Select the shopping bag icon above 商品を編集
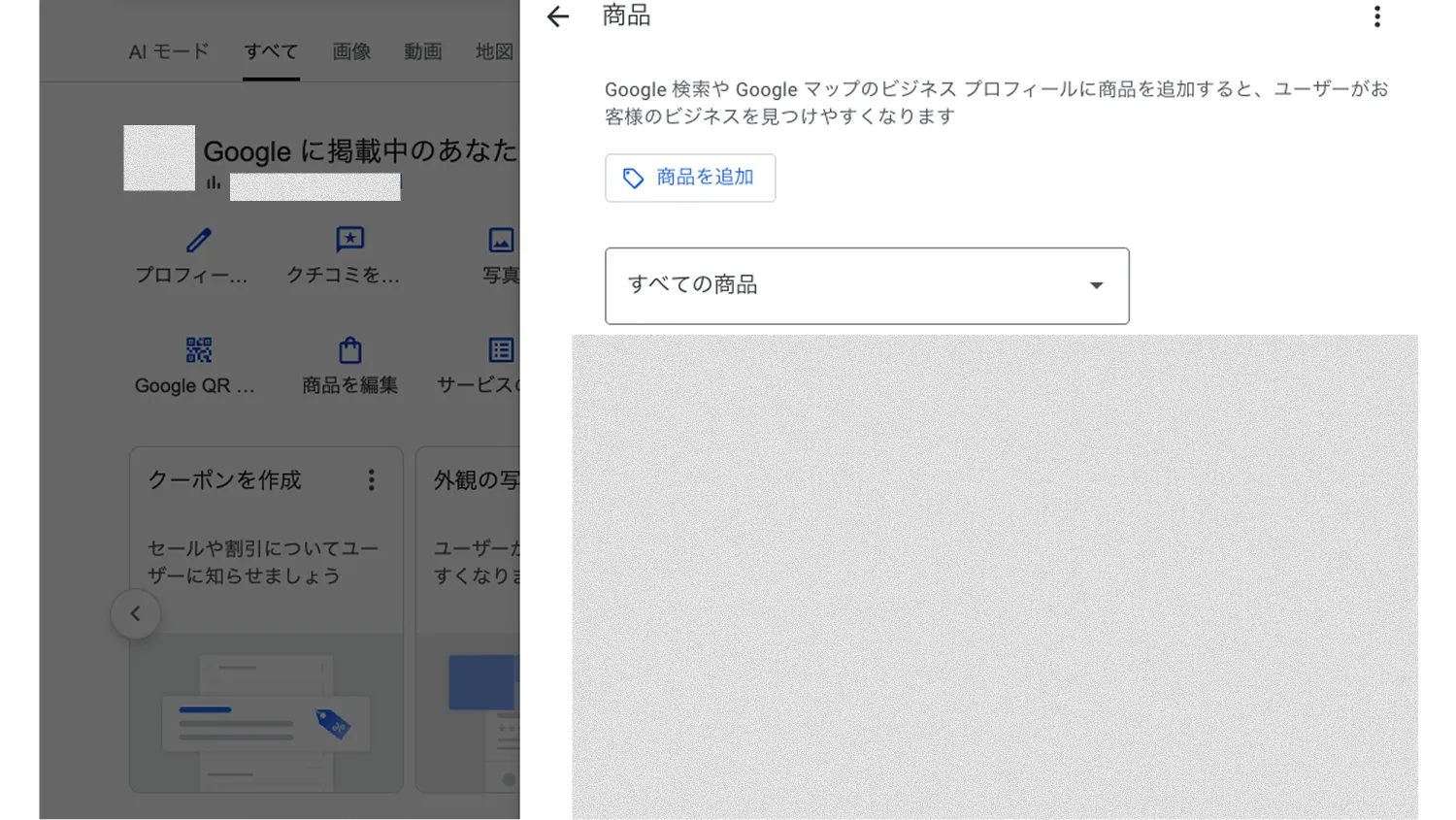Image resolution: width=1456 pixels, height=820 pixels. (348, 349)
